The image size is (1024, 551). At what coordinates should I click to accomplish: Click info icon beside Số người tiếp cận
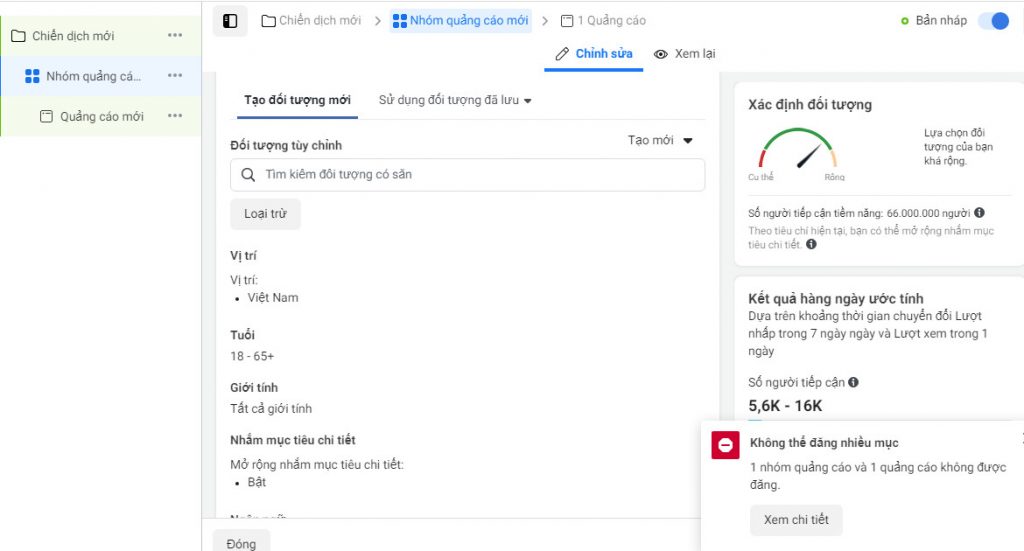(x=853, y=383)
